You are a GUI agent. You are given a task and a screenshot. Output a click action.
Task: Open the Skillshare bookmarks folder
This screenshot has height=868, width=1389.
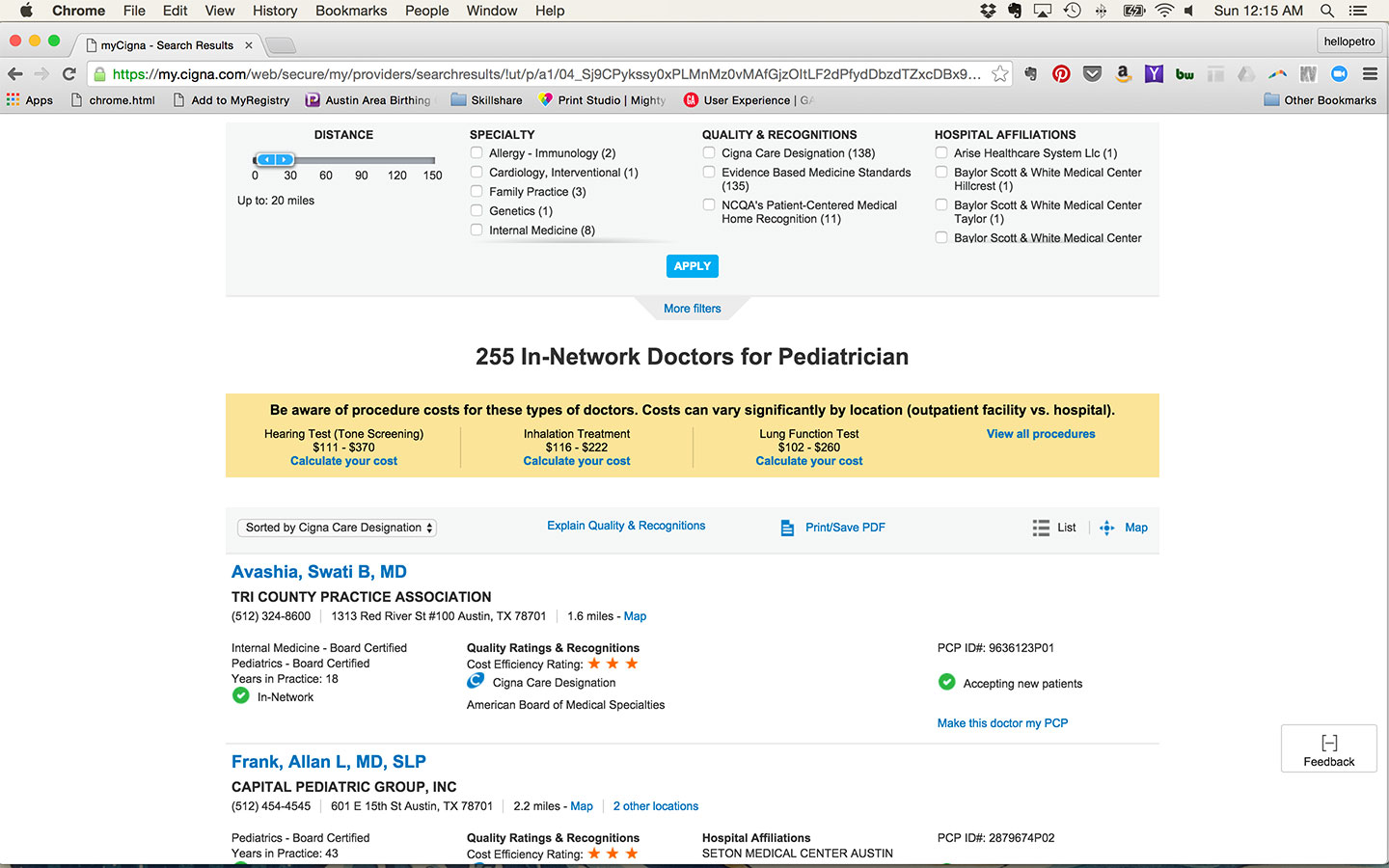487,100
